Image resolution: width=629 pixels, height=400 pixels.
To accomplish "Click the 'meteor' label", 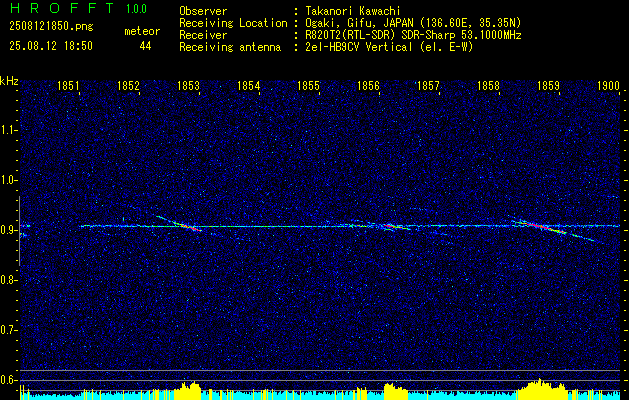I will pos(142,31).
